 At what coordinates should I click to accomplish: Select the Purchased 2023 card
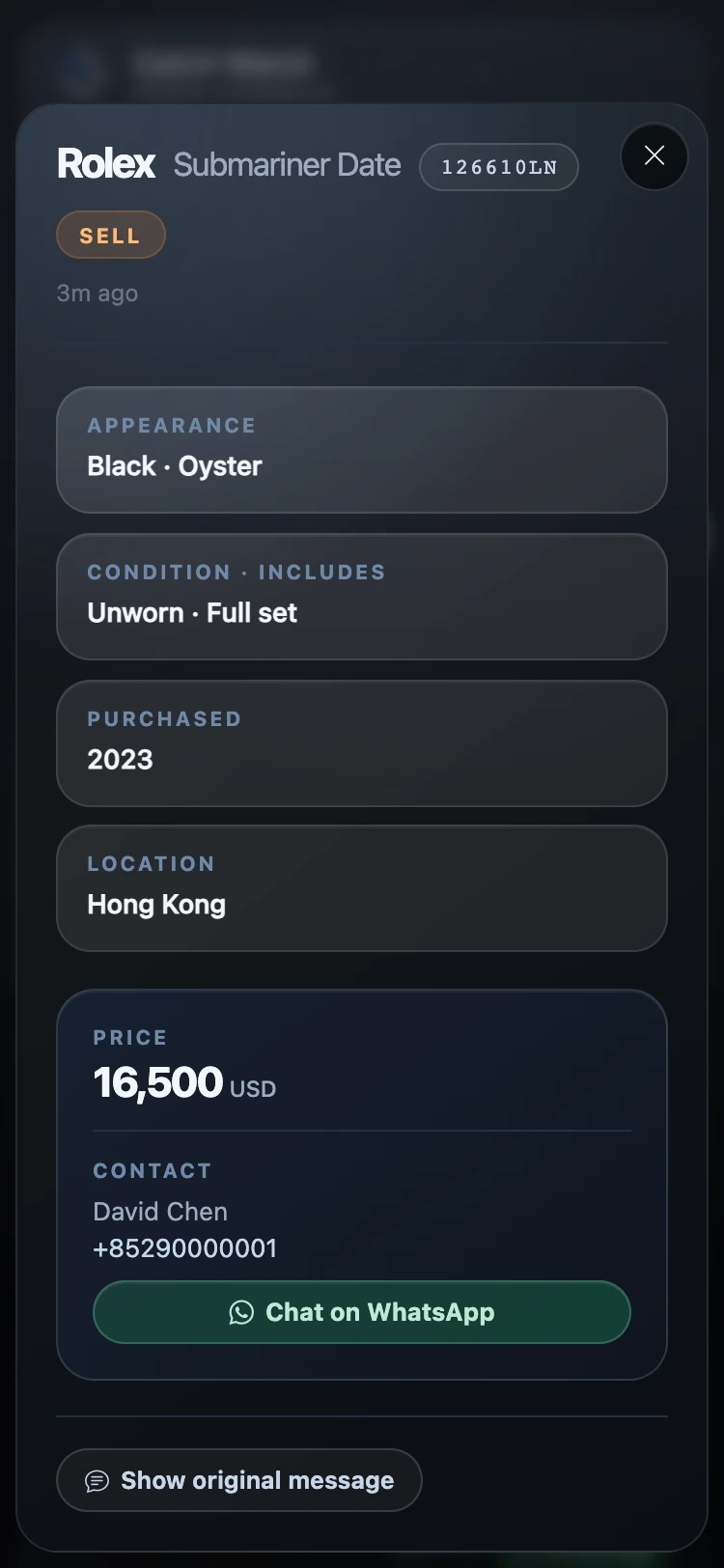point(362,743)
